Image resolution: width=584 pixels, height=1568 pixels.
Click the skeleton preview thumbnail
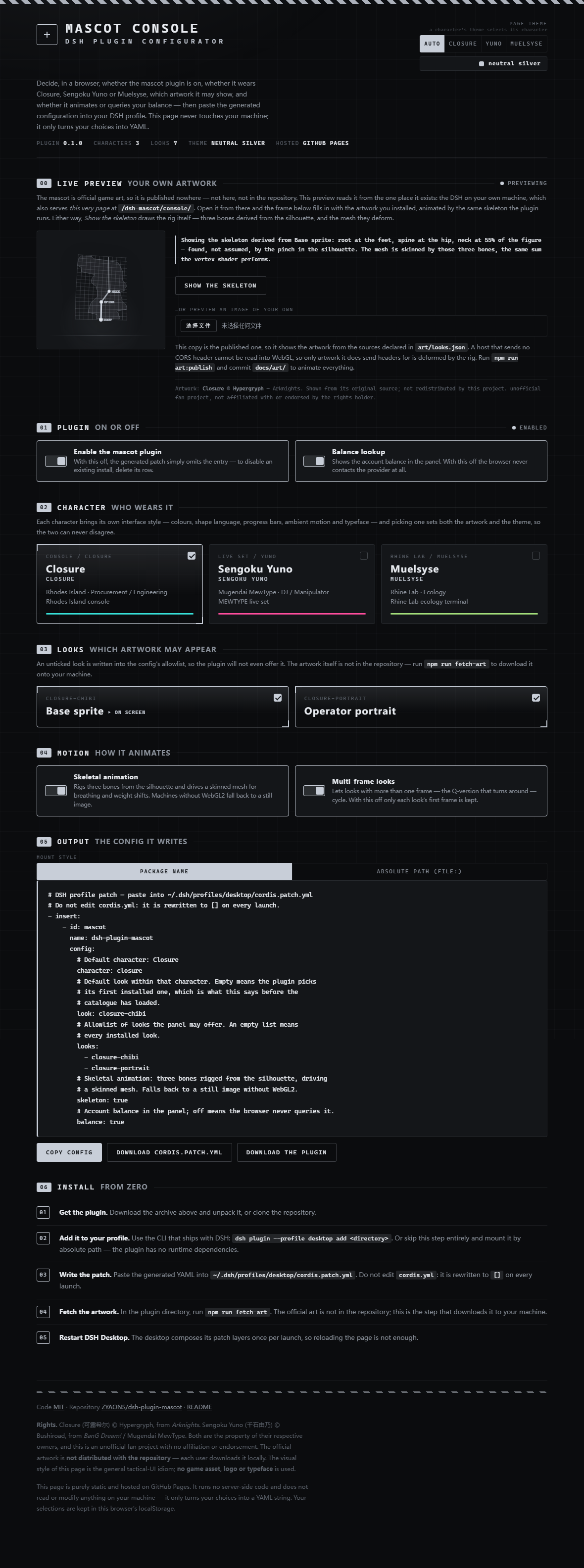[x=101, y=290]
